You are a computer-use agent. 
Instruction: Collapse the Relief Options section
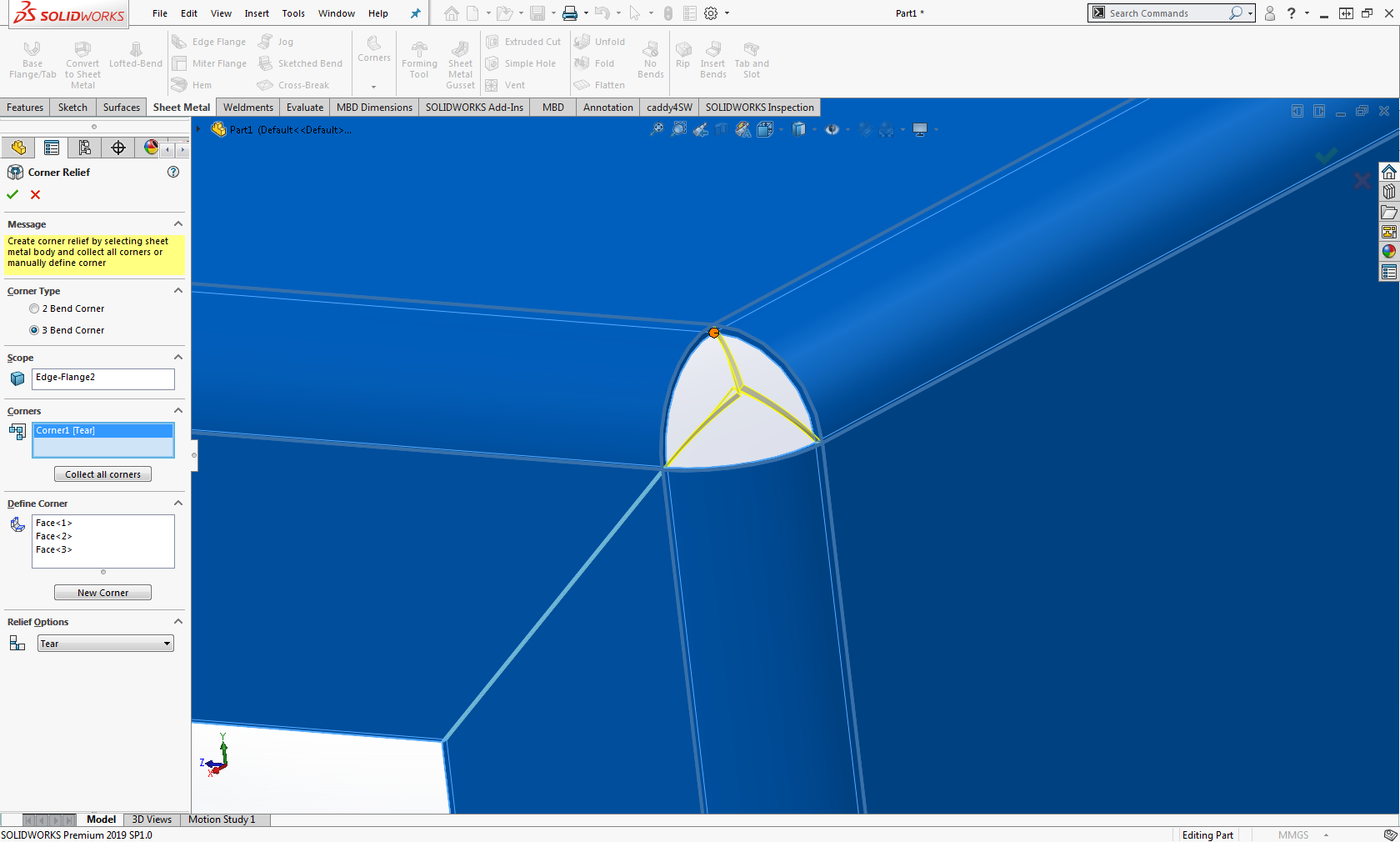(x=177, y=622)
